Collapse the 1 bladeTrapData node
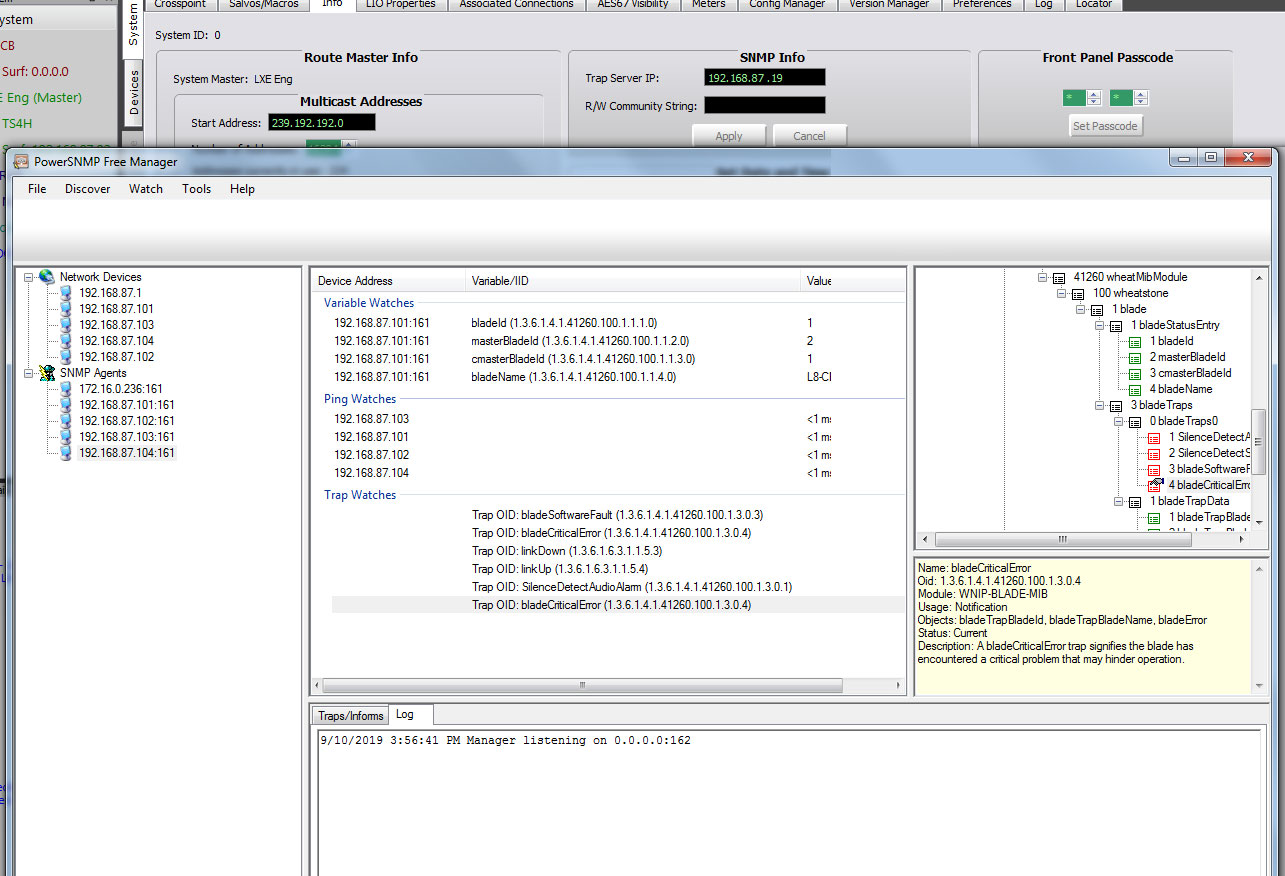Viewport: 1285px width, 876px height. (1118, 501)
